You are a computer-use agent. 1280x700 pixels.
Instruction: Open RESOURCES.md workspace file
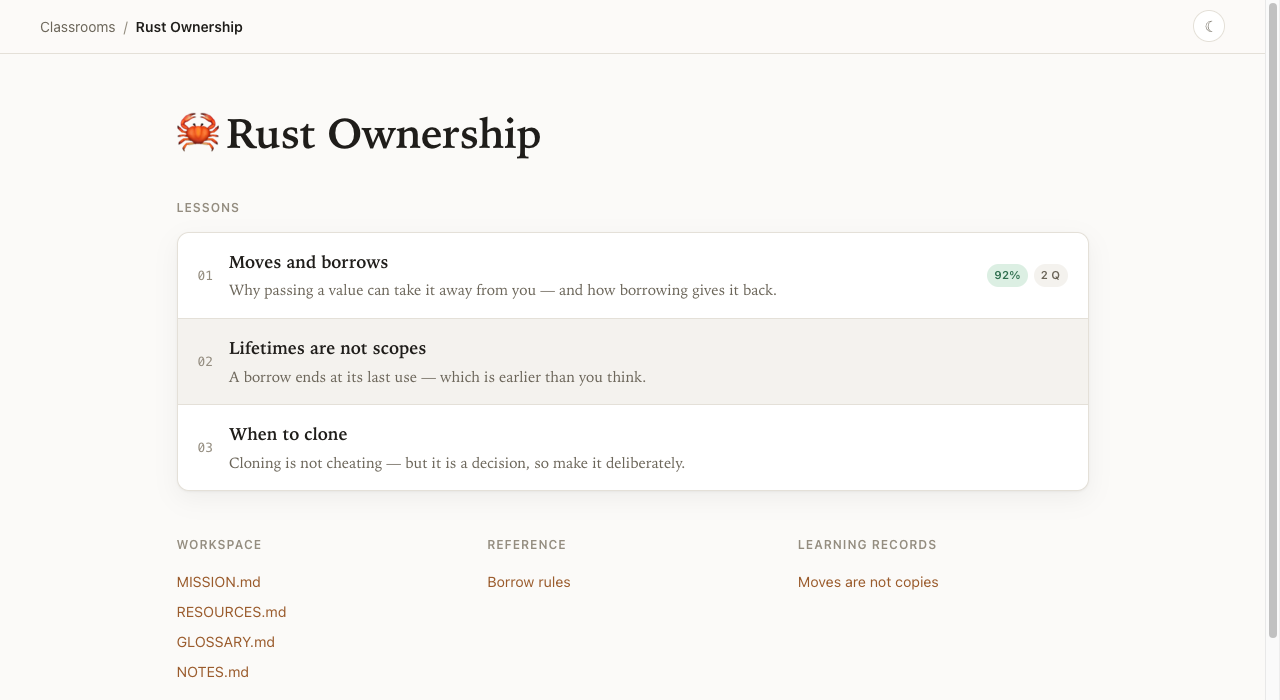pos(231,612)
